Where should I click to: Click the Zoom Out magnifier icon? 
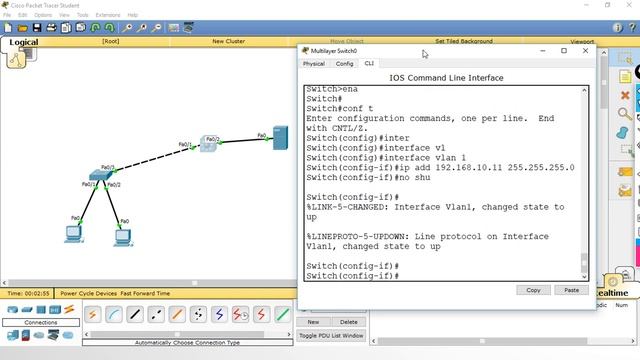coord(156,28)
